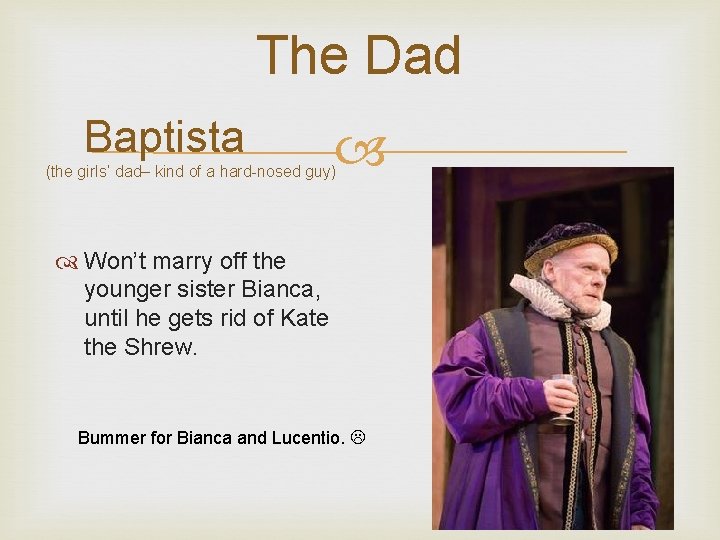Click the sad face icon after Lucentio
Image resolution: width=720 pixels, height=540 pixels.
tap(357, 437)
